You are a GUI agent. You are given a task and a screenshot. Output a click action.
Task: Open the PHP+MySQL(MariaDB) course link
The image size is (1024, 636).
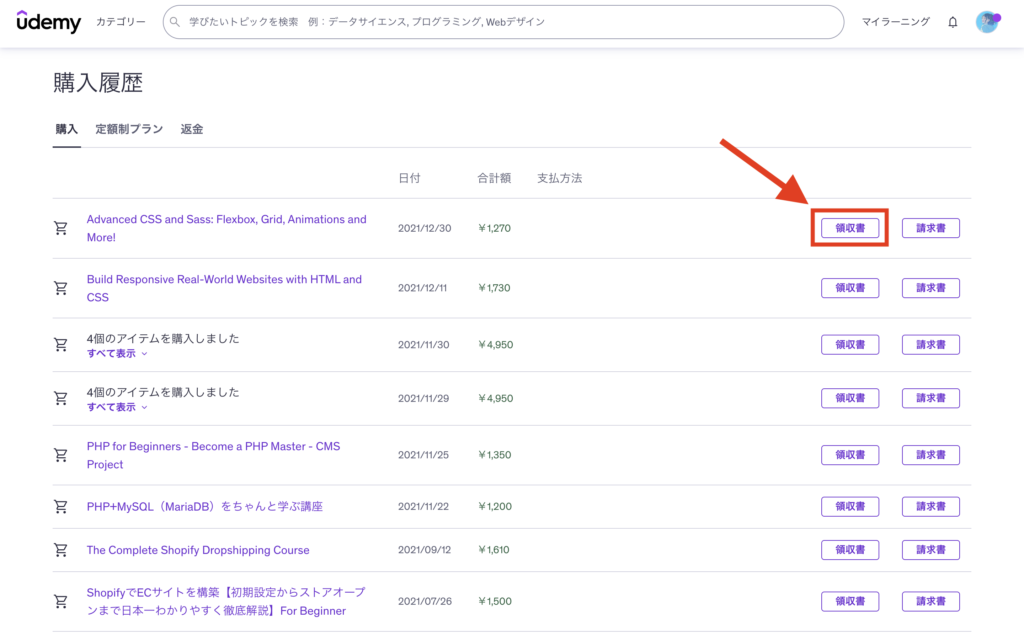click(204, 507)
